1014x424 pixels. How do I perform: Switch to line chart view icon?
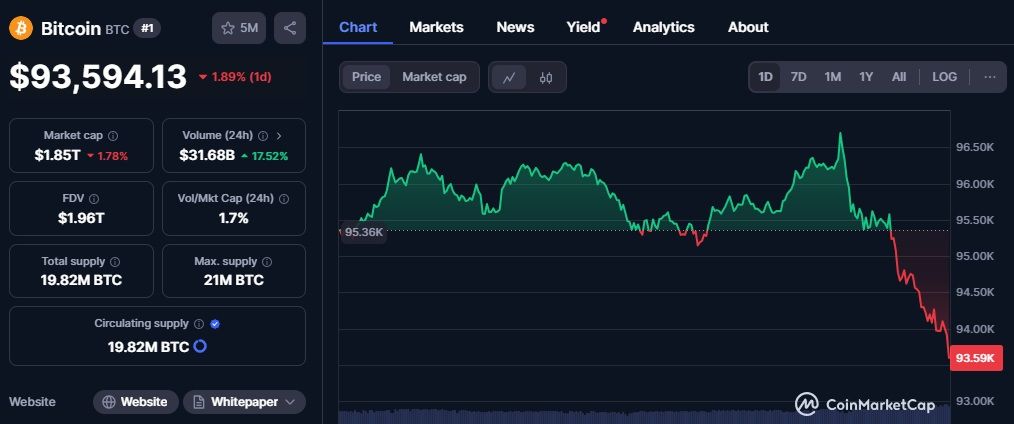coord(510,78)
